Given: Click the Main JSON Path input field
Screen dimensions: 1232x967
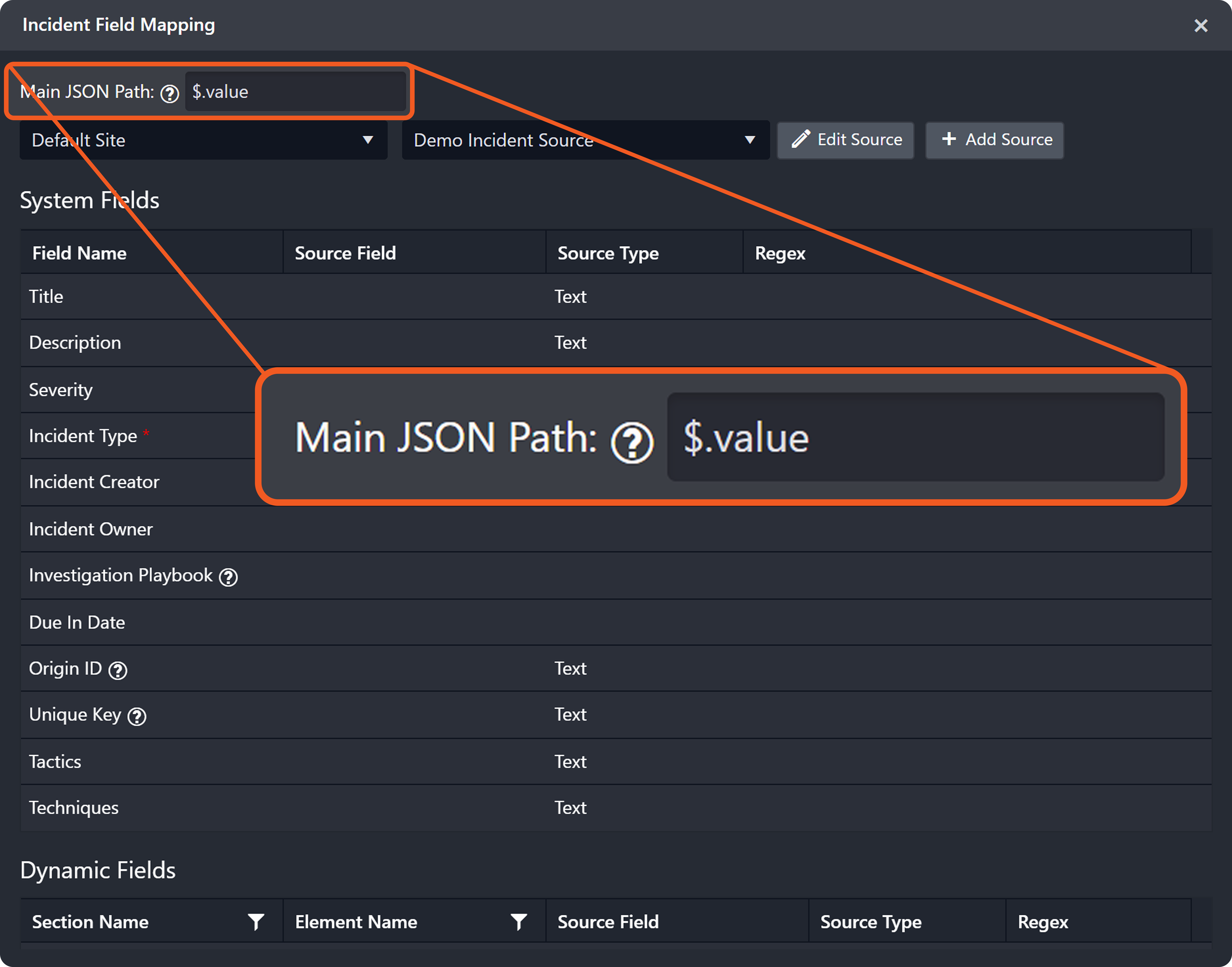Looking at the screenshot, I should click(x=296, y=92).
